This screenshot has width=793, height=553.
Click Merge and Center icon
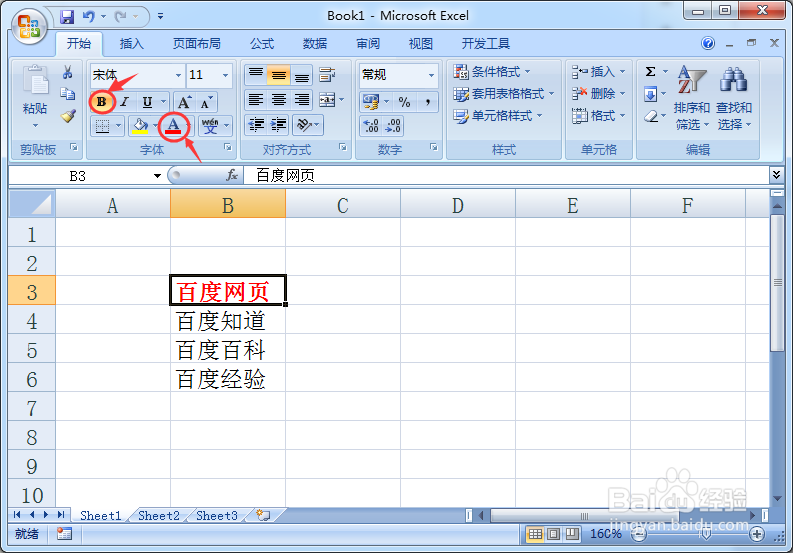coord(327,100)
